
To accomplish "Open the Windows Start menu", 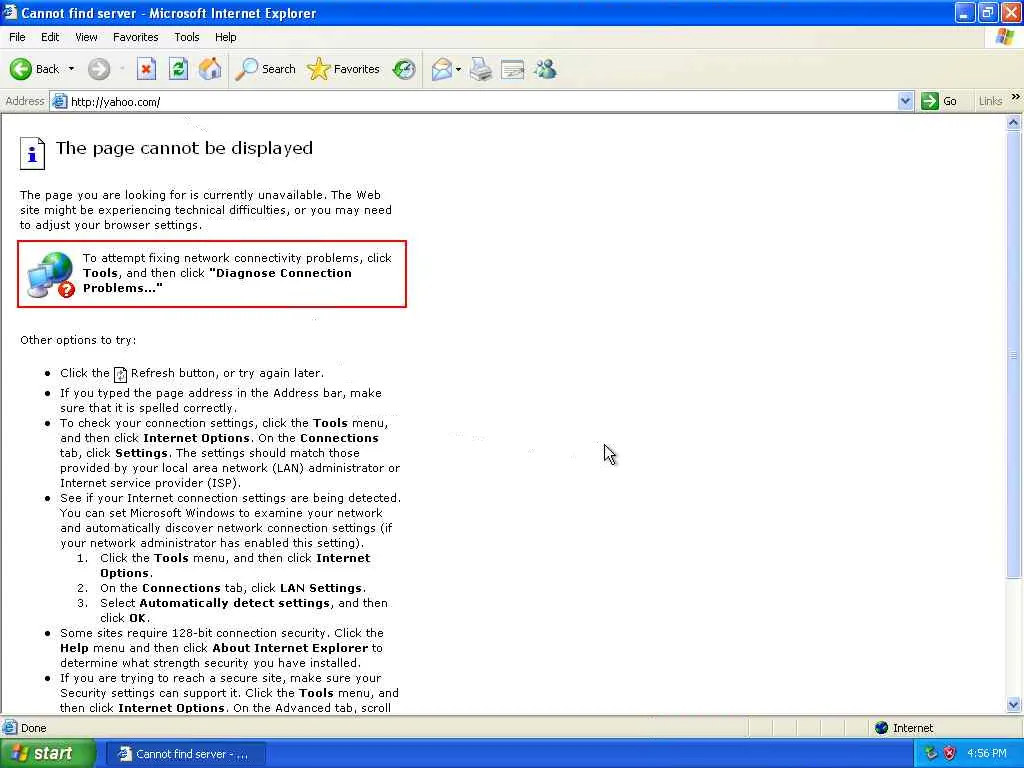I will [48, 754].
